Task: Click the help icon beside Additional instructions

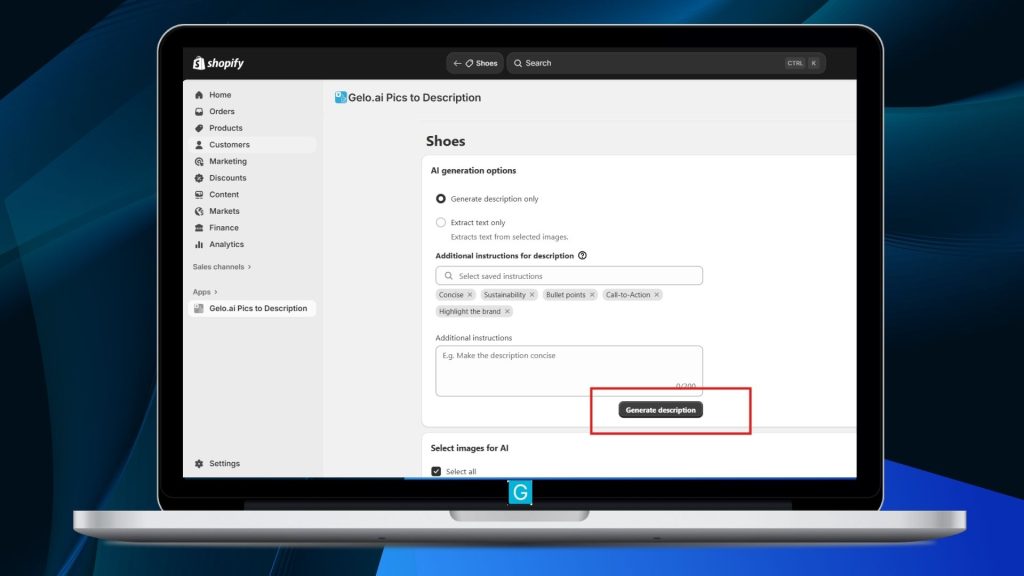Action: [583, 256]
